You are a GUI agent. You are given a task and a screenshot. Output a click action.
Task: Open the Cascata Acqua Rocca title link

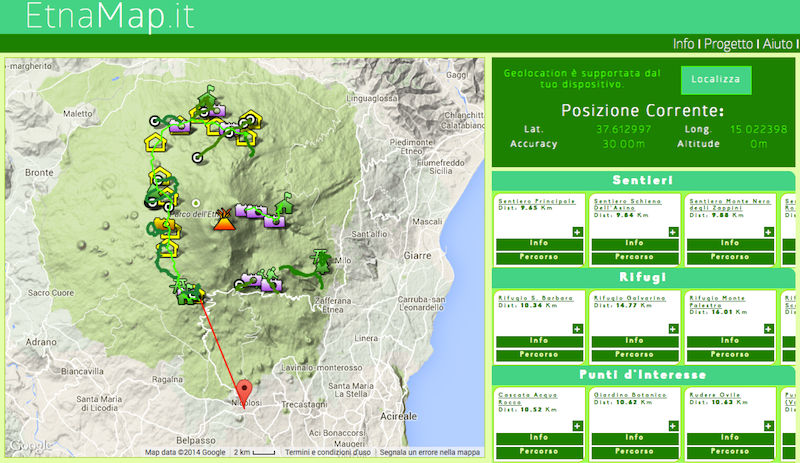click(x=528, y=398)
